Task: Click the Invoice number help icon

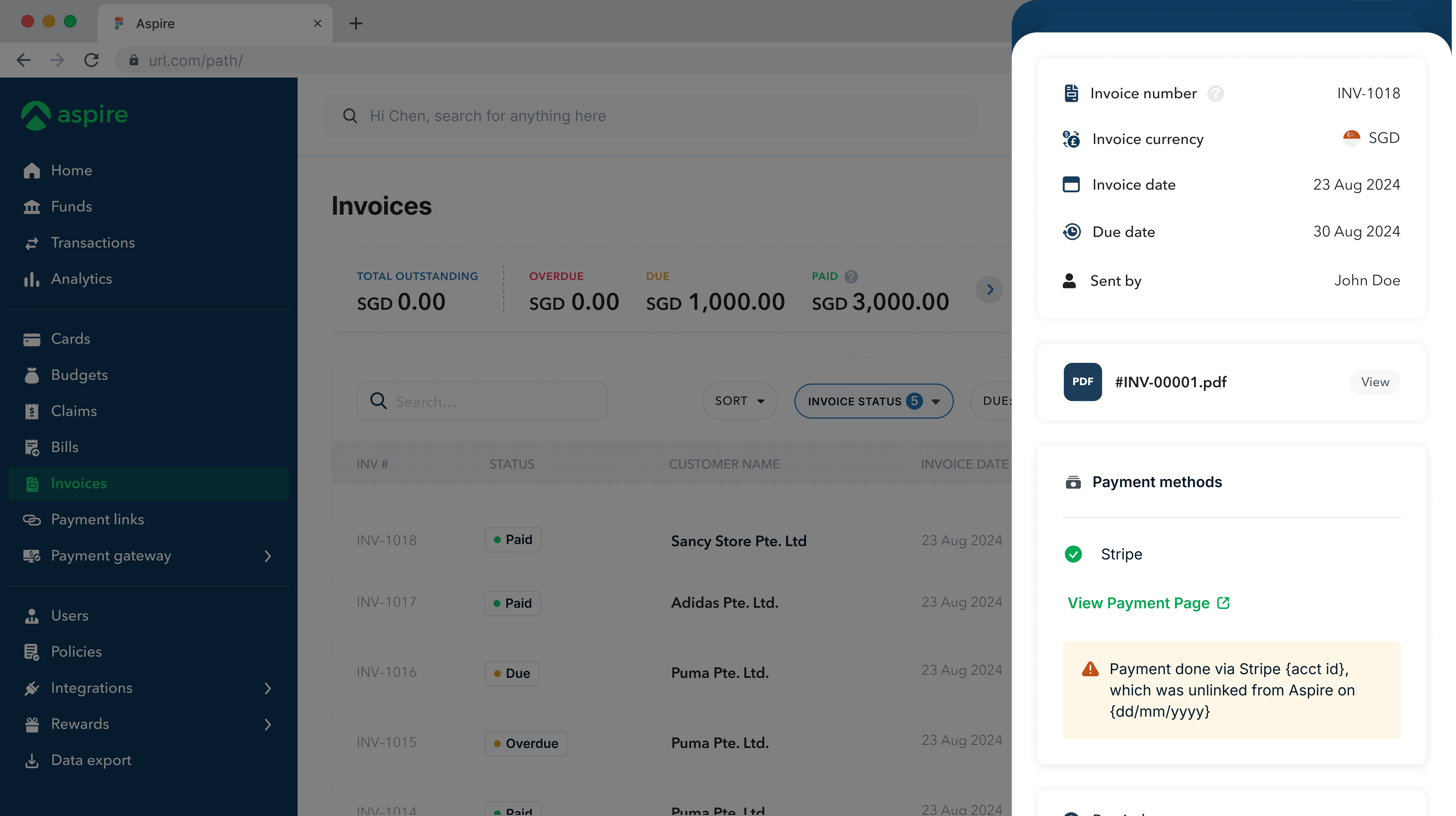Action: coord(1215,93)
